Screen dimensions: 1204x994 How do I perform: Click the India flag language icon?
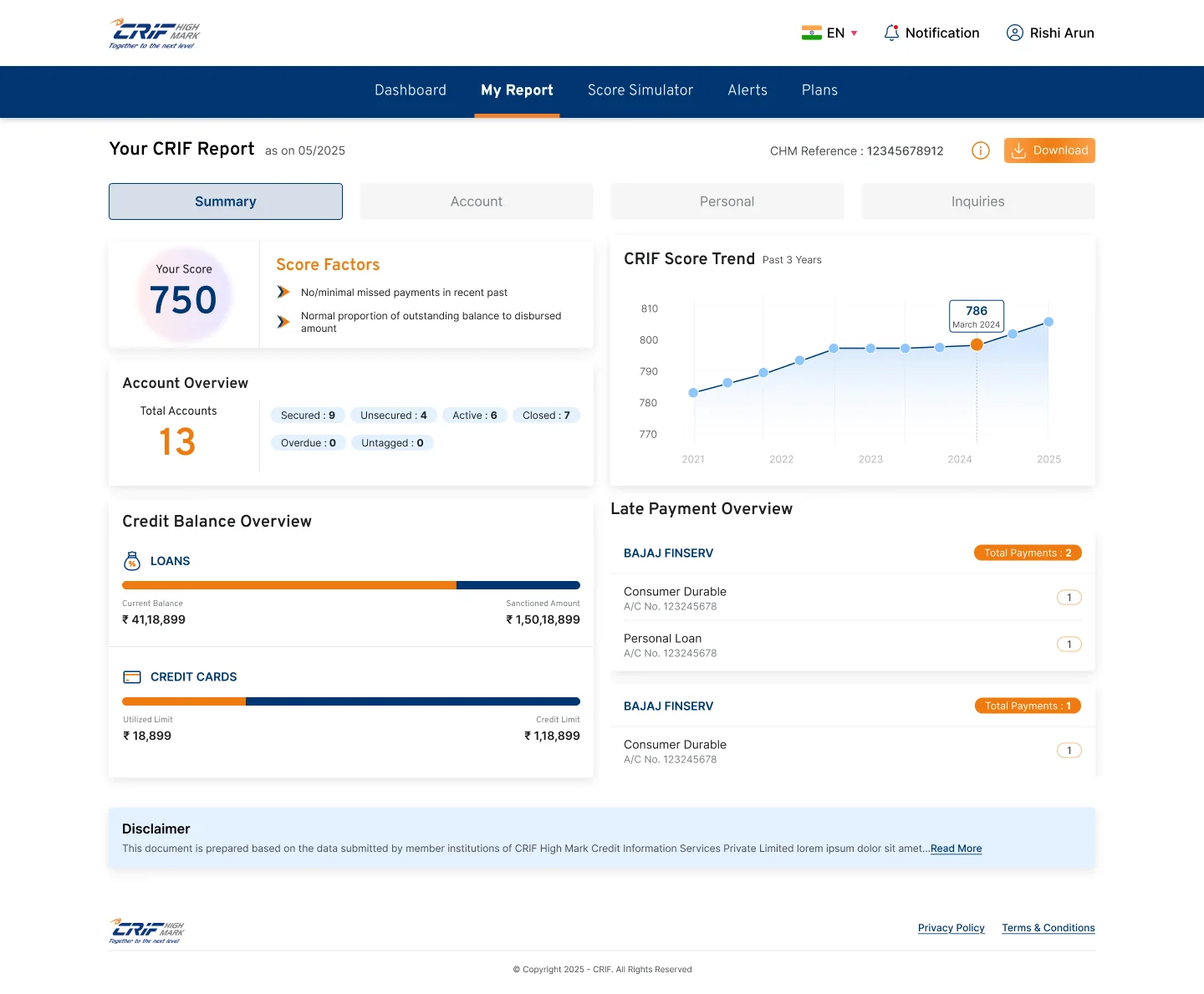pyautogui.click(x=811, y=33)
